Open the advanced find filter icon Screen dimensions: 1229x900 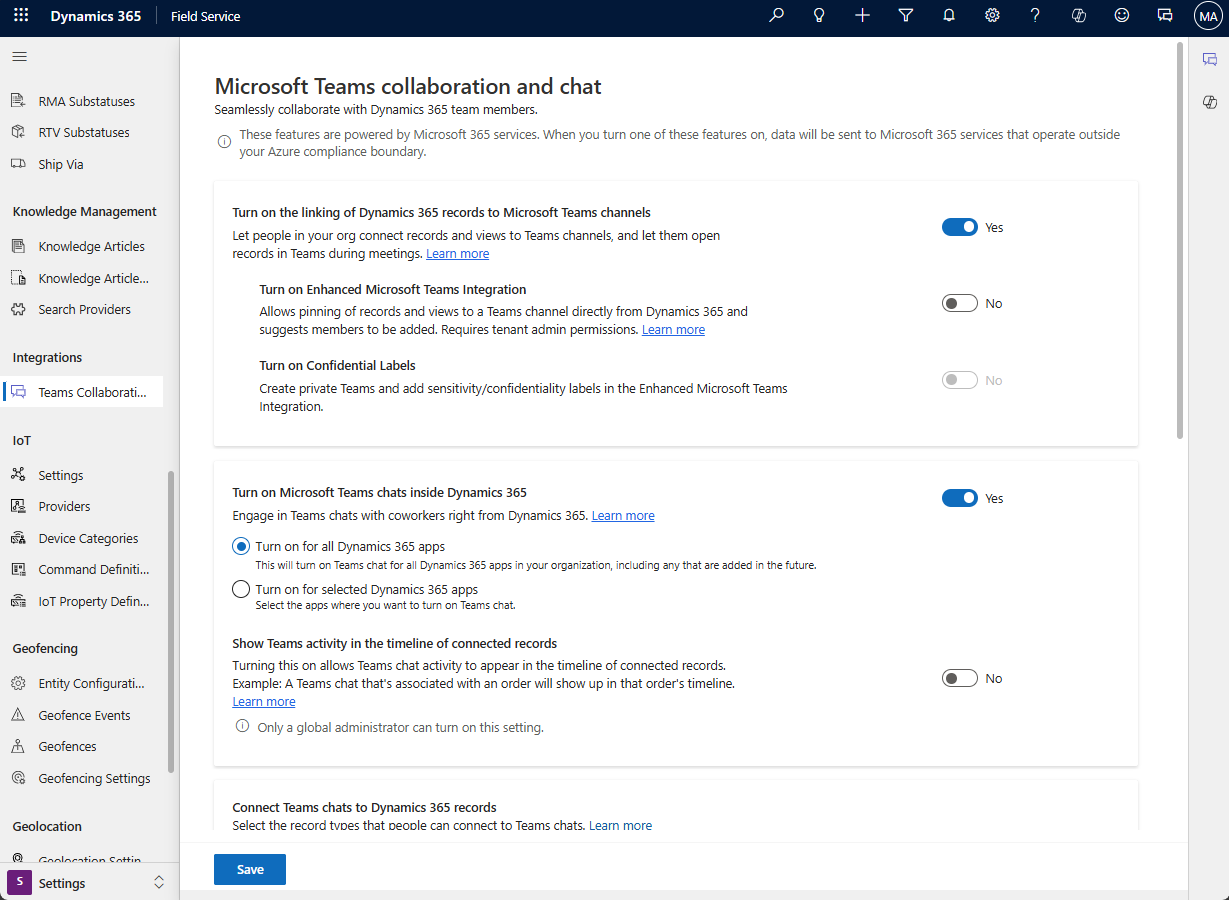[906, 16]
